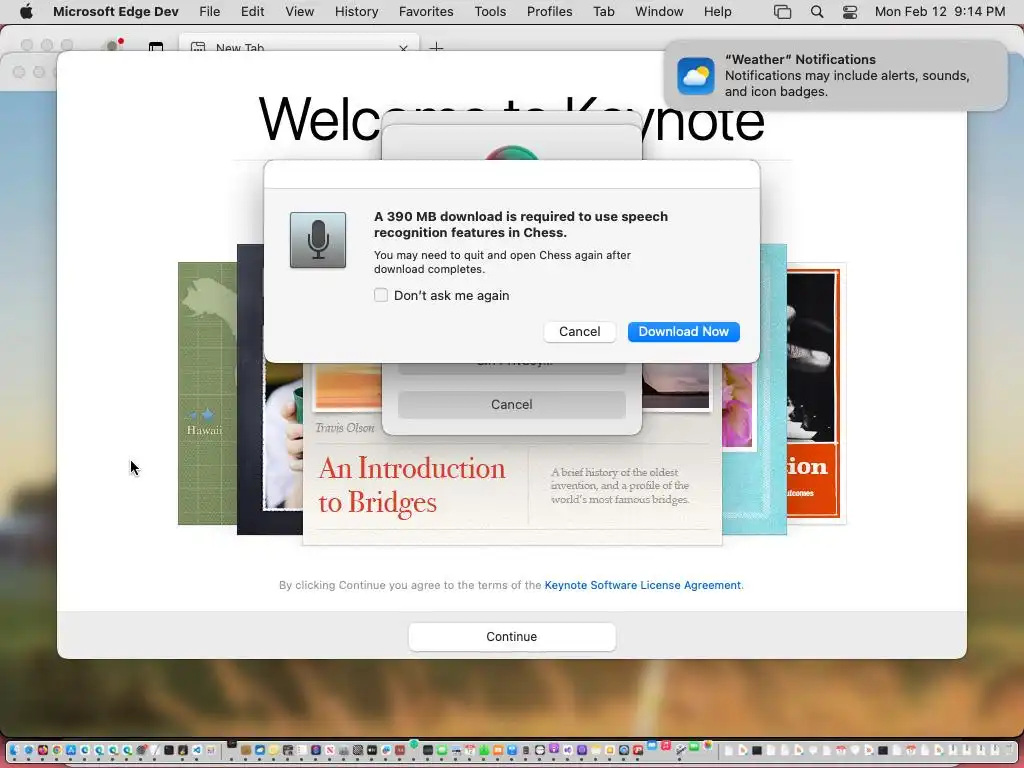
Task: Select the Hawaii theme thumbnail
Action: tap(207, 393)
